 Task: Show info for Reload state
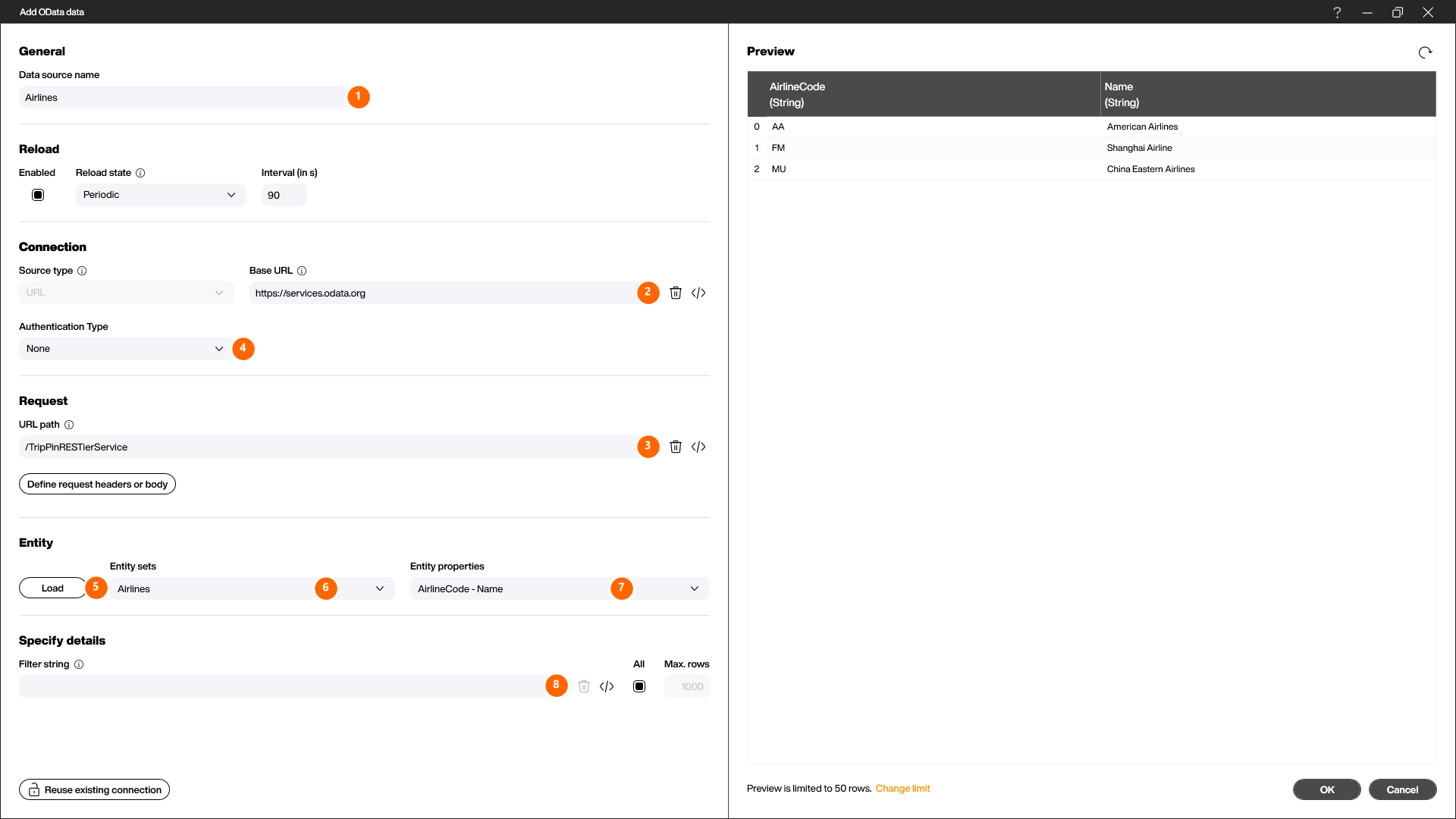(x=140, y=173)
